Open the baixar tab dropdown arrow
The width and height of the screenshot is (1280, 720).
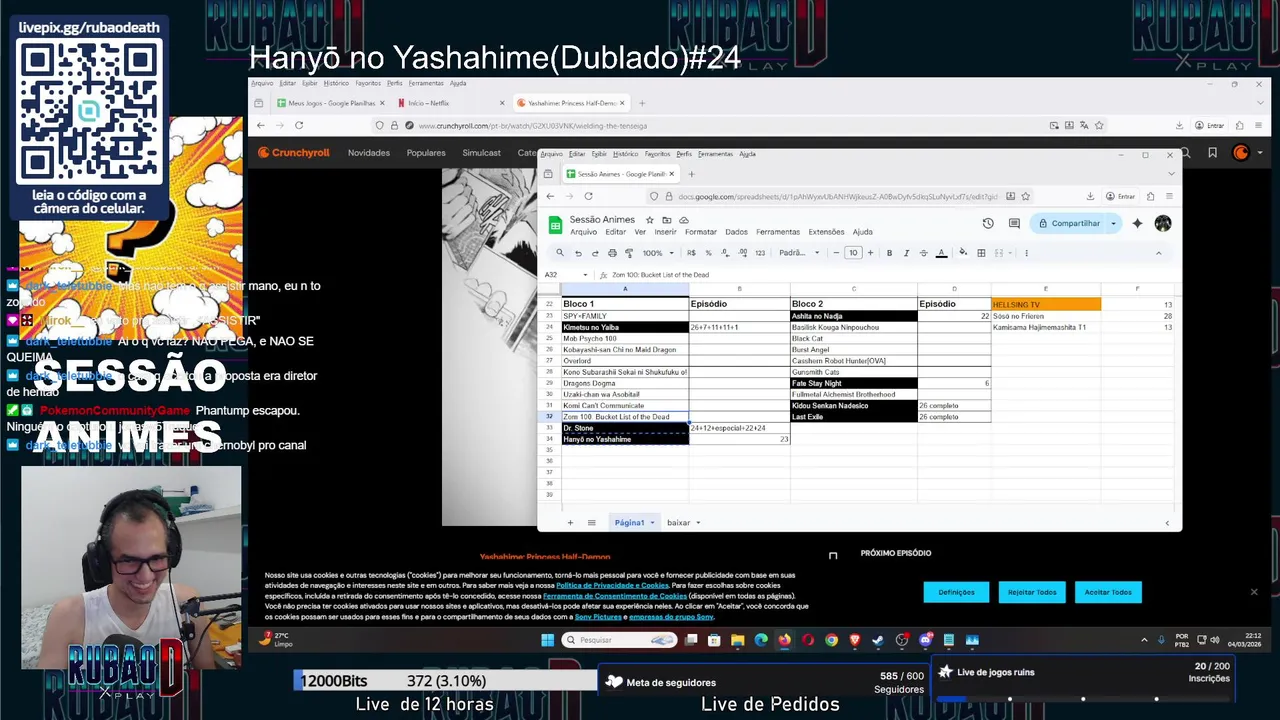[x=698, y=523]
